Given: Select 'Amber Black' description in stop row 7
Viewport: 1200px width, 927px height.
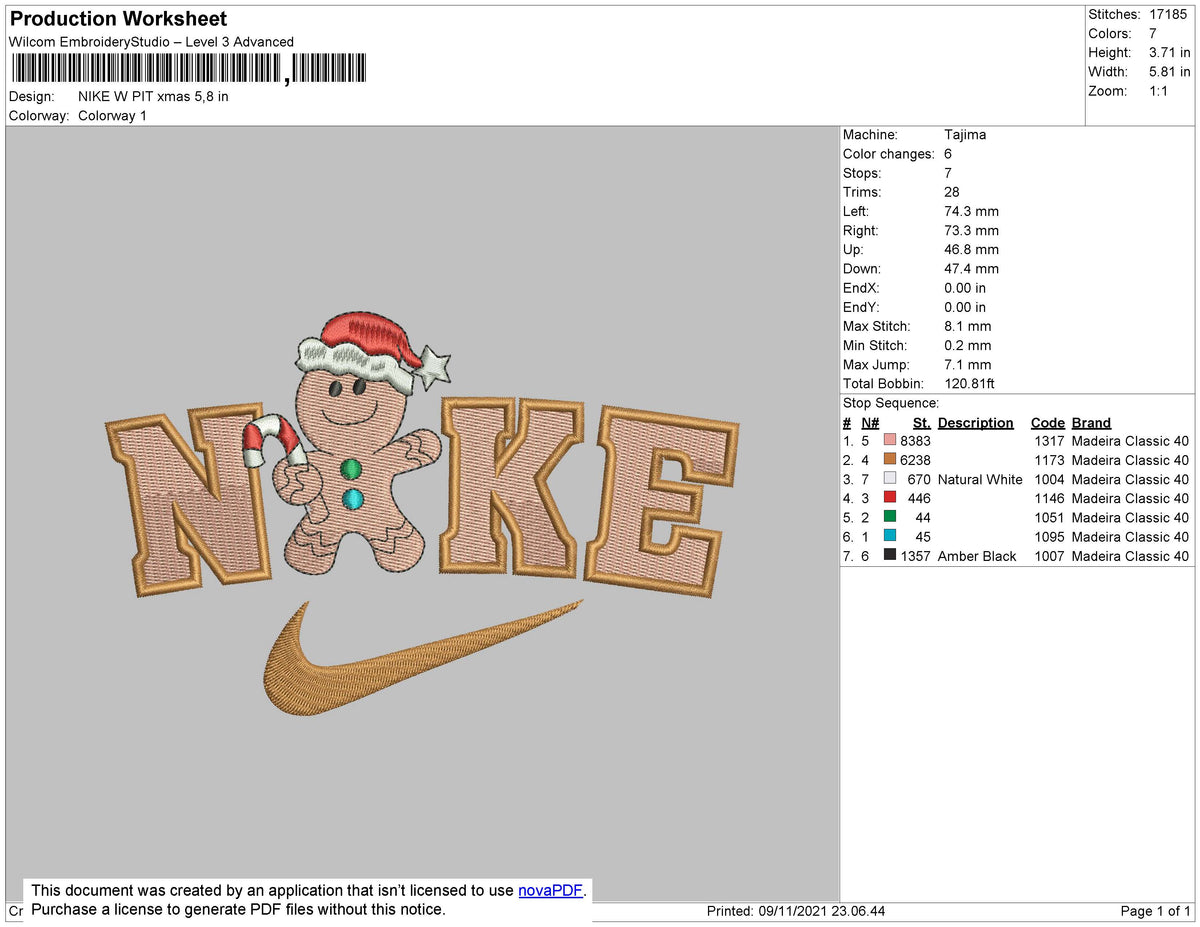Looking at the screenshot, I should 977,557.
